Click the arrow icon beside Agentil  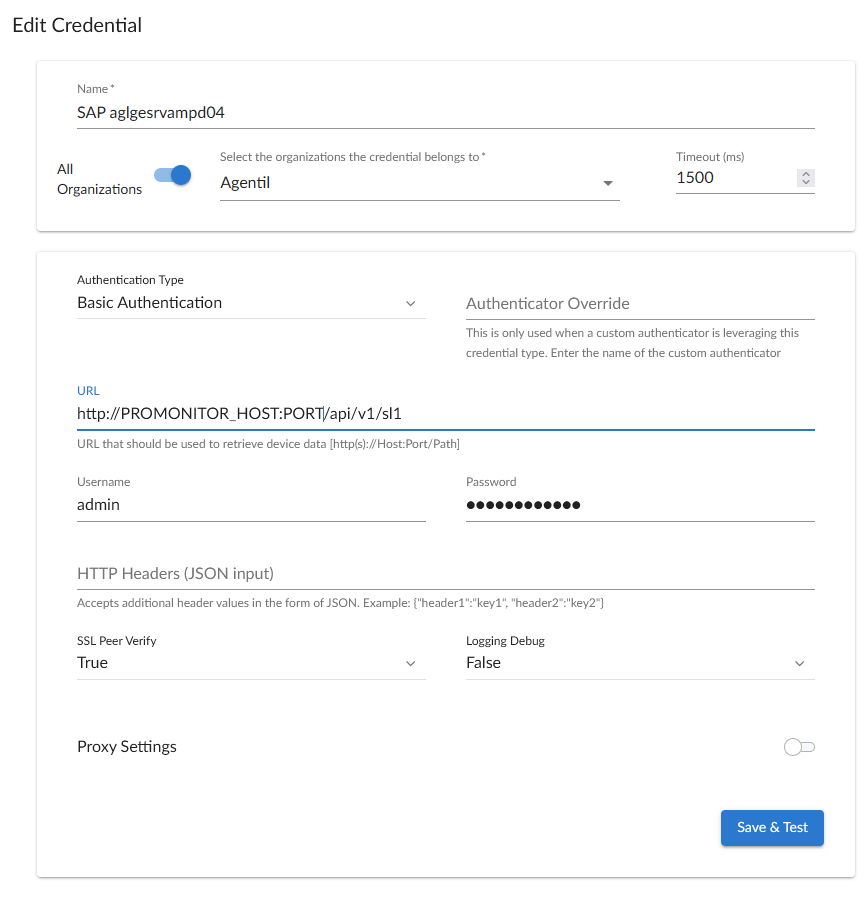point(607,184)
